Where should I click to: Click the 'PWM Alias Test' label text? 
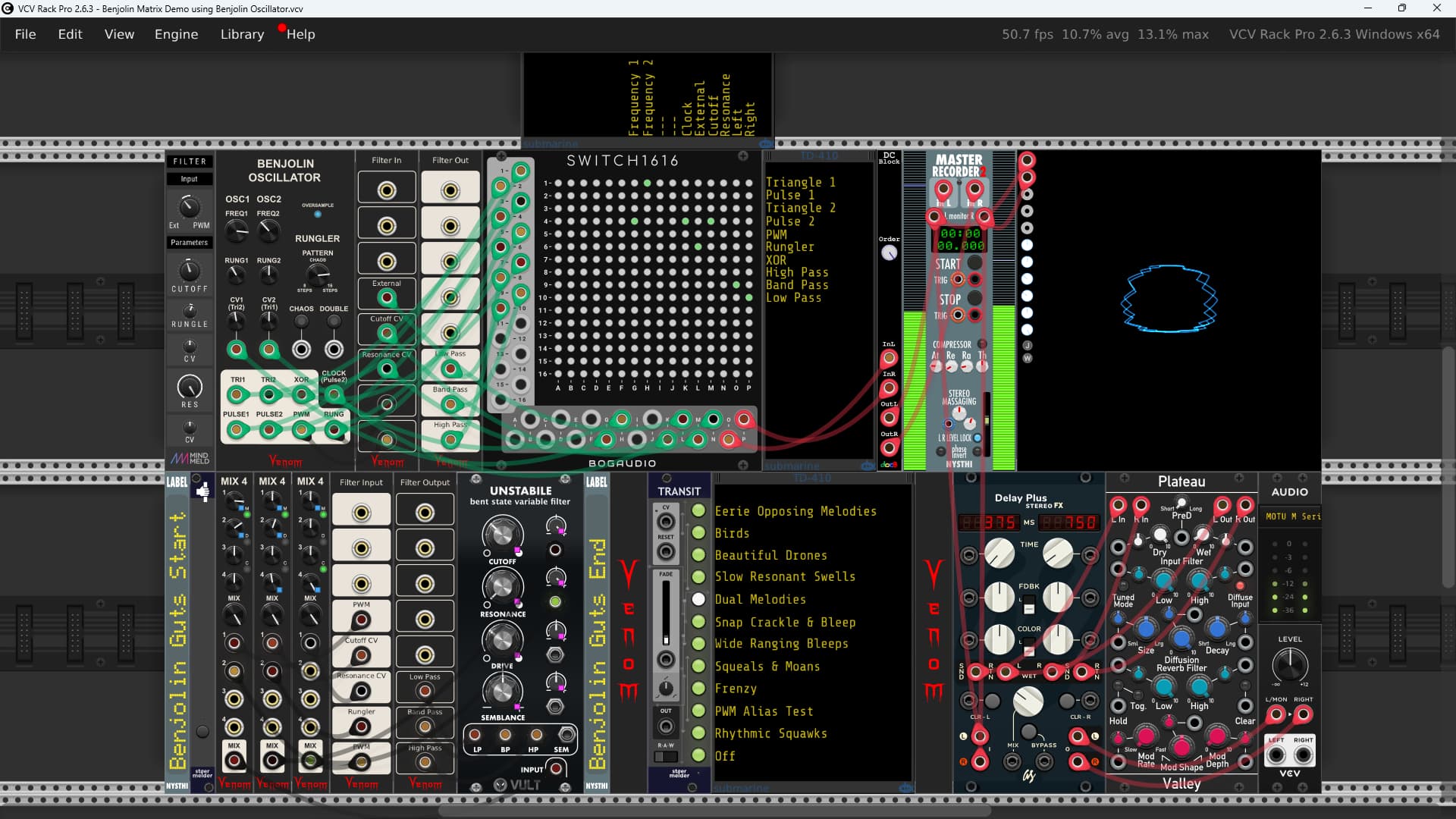[x=764, y=711]
